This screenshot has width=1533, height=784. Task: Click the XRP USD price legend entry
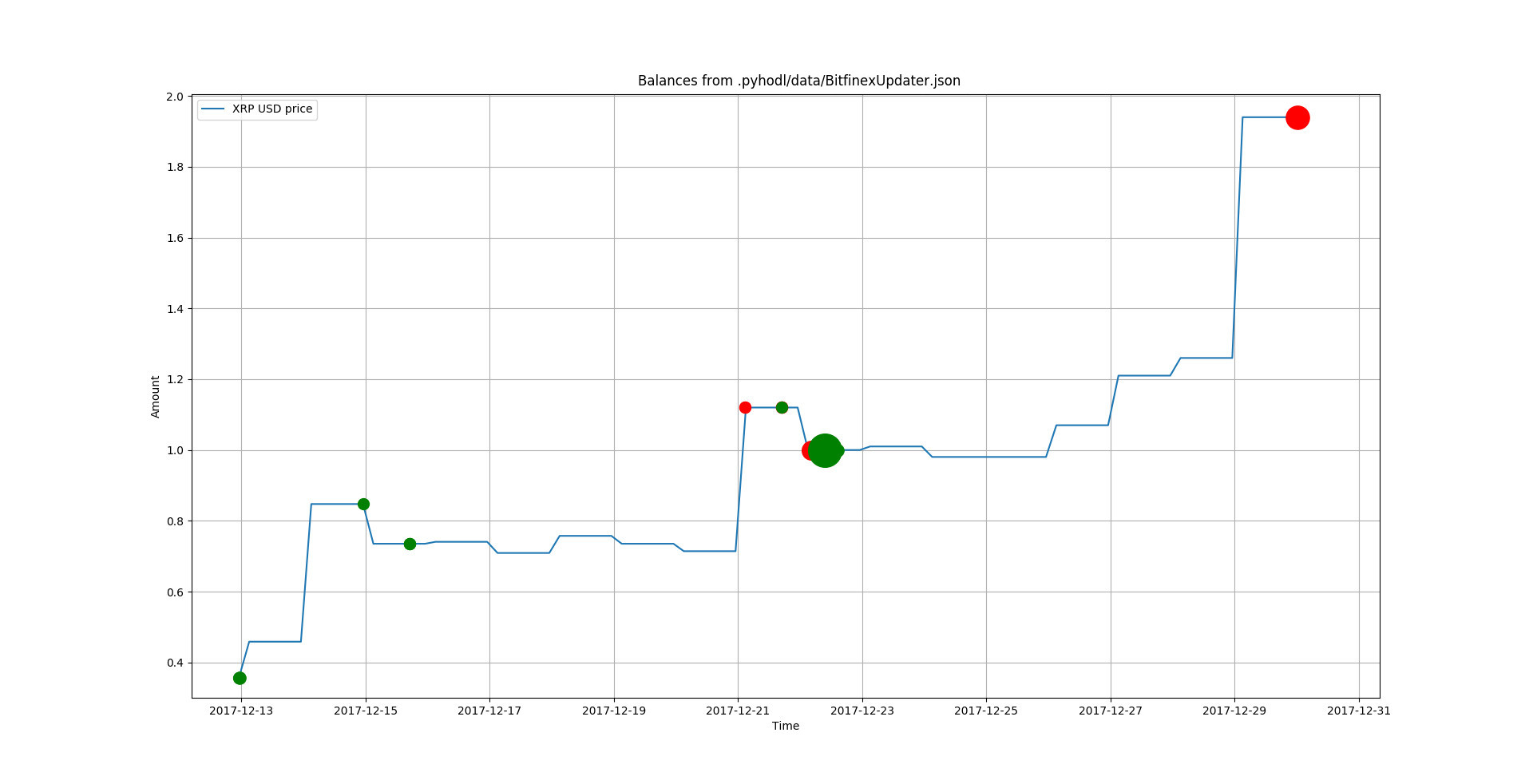coord(257,109)
